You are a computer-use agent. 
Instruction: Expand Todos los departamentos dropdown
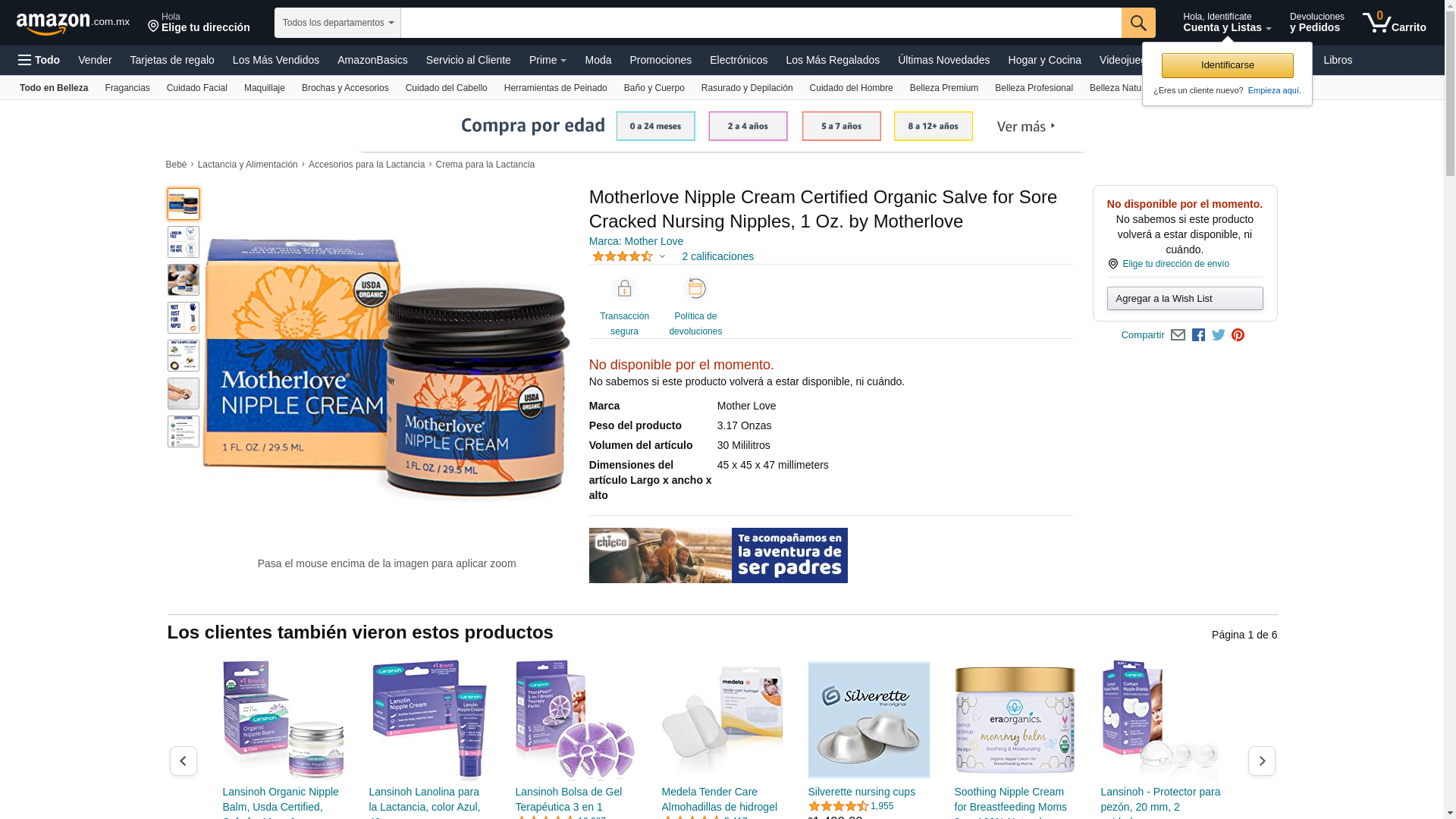click(x=337, y=23)
